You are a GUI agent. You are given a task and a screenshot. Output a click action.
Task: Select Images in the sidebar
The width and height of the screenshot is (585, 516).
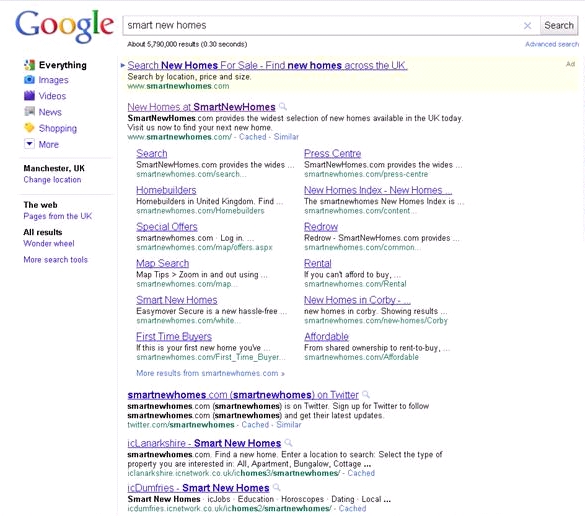53,80
